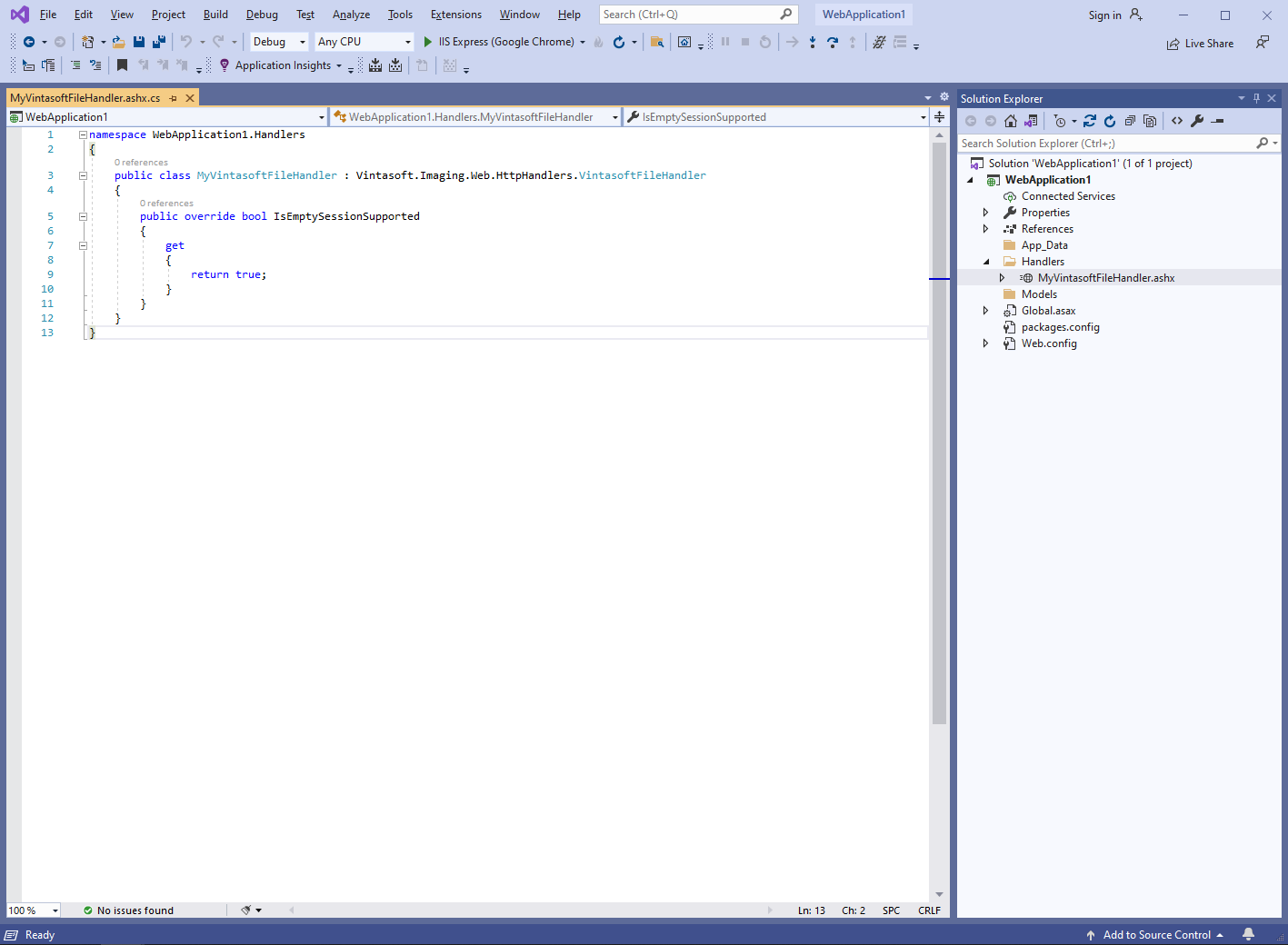Toggle the bookmark on current line
Viewport: 1288px width, 945px height.
tap(122, 65)
